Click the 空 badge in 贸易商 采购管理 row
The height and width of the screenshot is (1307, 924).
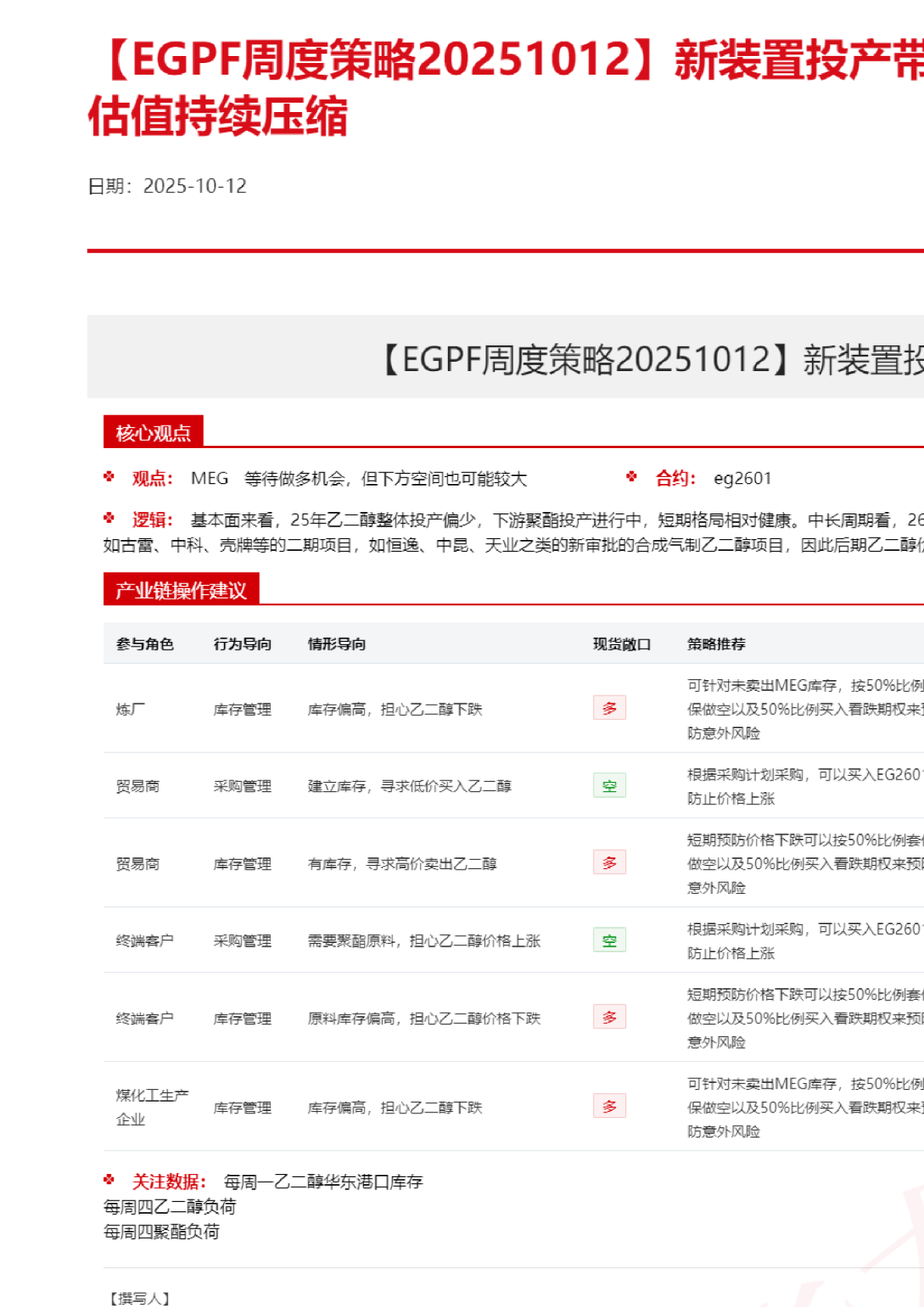609,786
